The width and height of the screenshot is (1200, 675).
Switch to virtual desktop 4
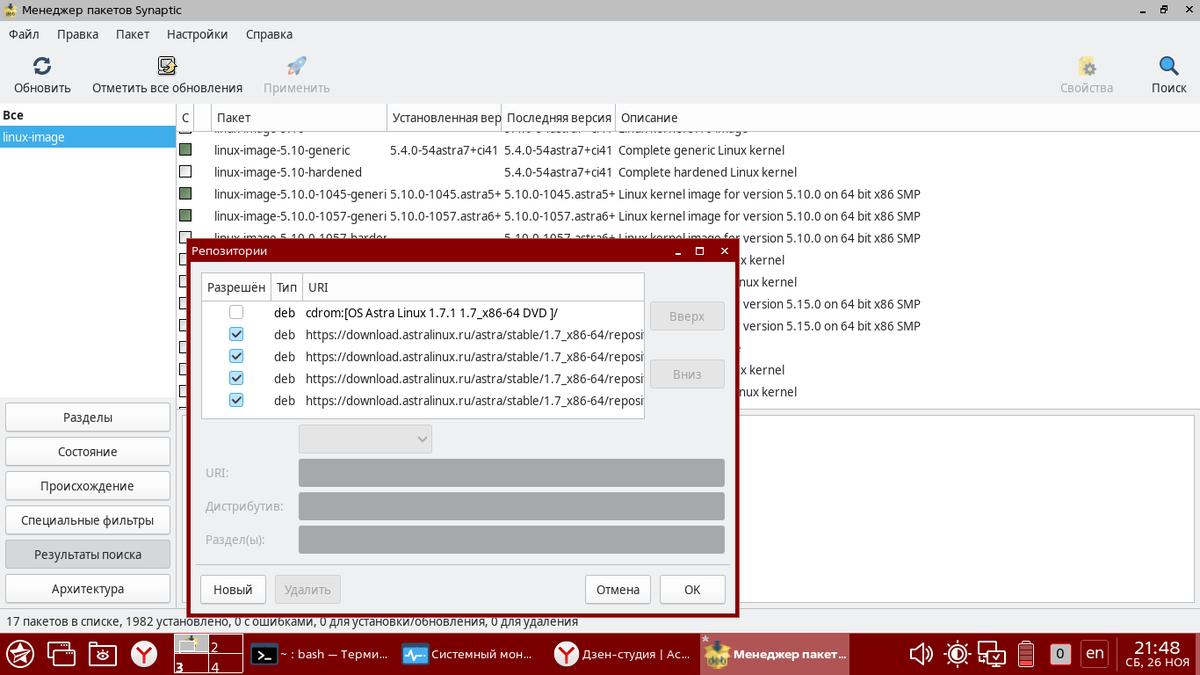pyautogui.click(x=224, y=665)
